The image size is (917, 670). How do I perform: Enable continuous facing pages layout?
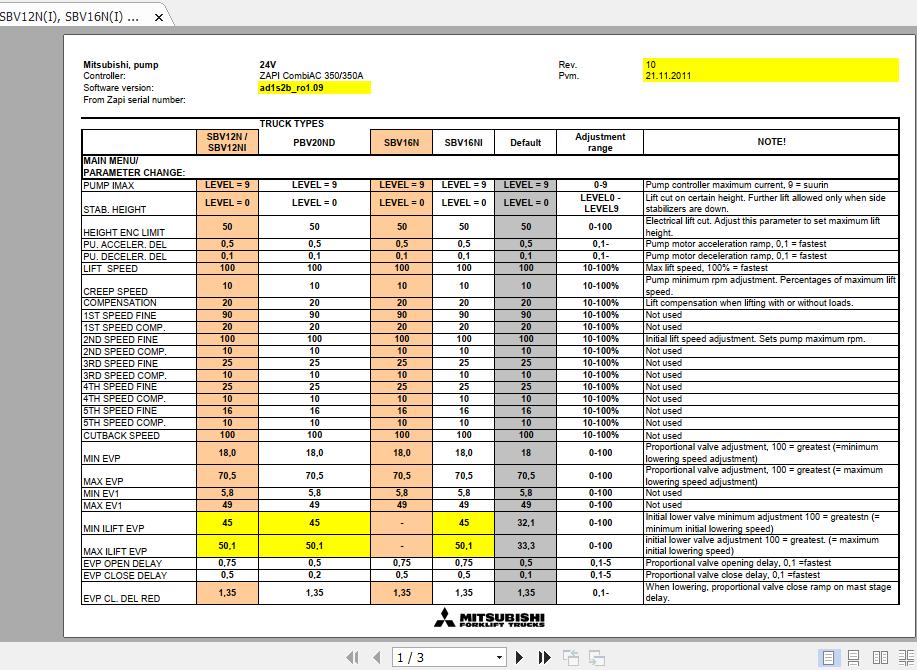[x=903, y=657]
